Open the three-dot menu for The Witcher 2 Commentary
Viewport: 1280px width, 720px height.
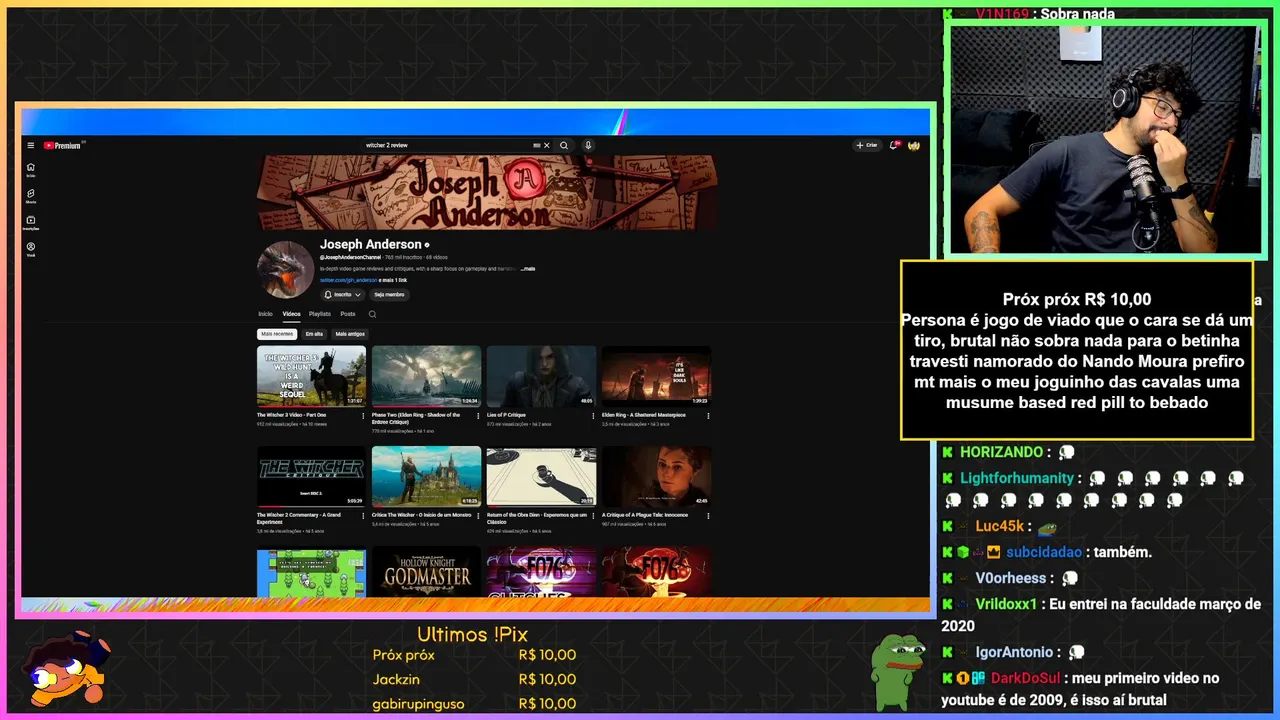[x=363, y=515]
